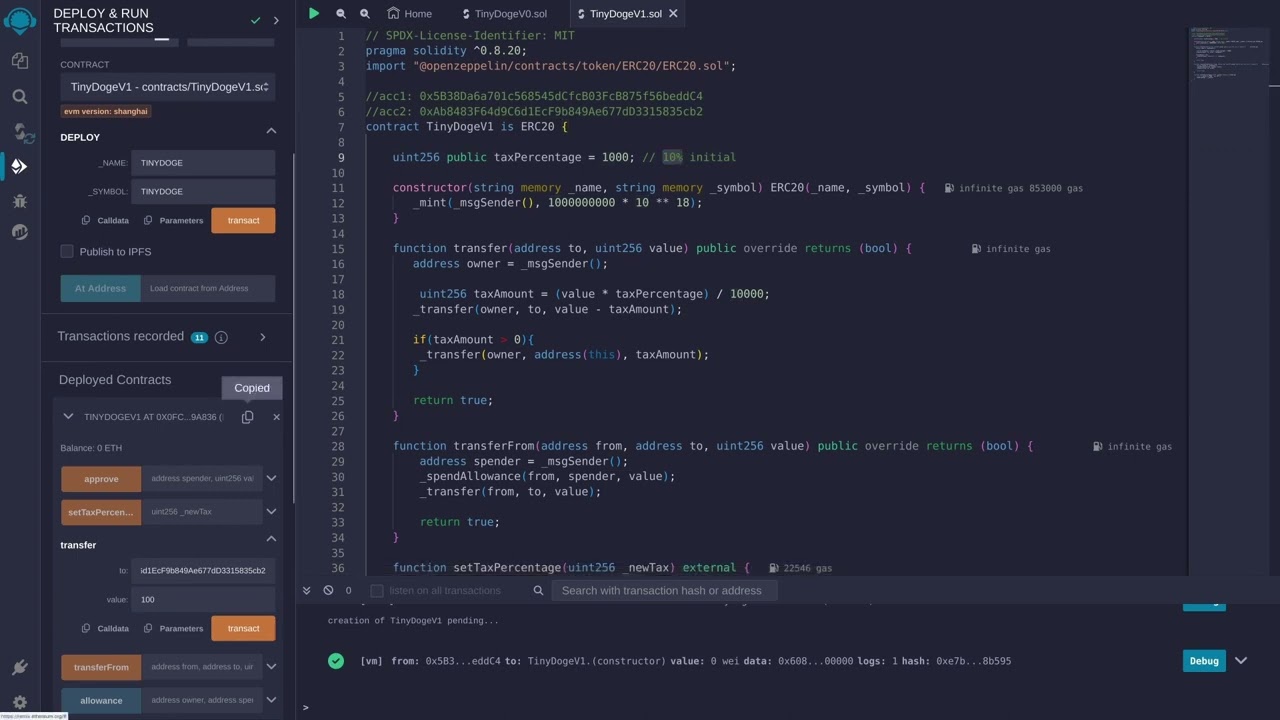The width and height of the screenshot is (1280, 720).
Task: Click the green check plugin status icon
Action: [256, 20]
